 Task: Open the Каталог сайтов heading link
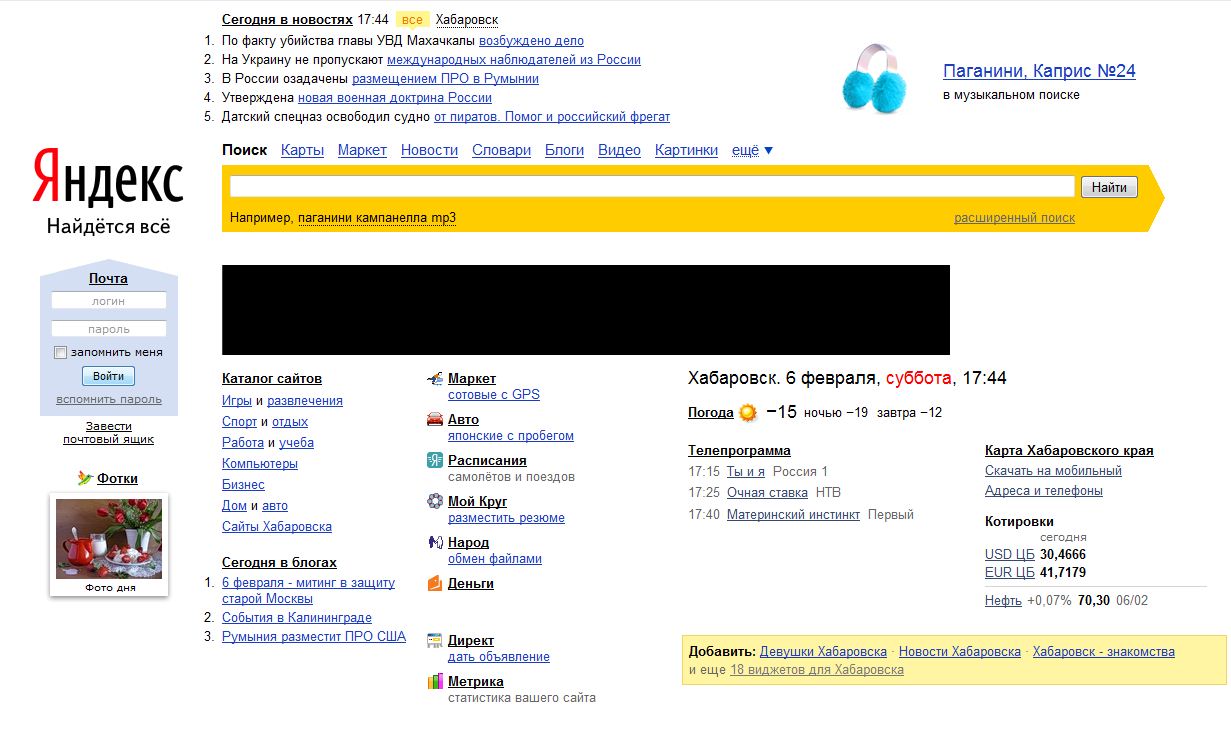click(272, 379)
